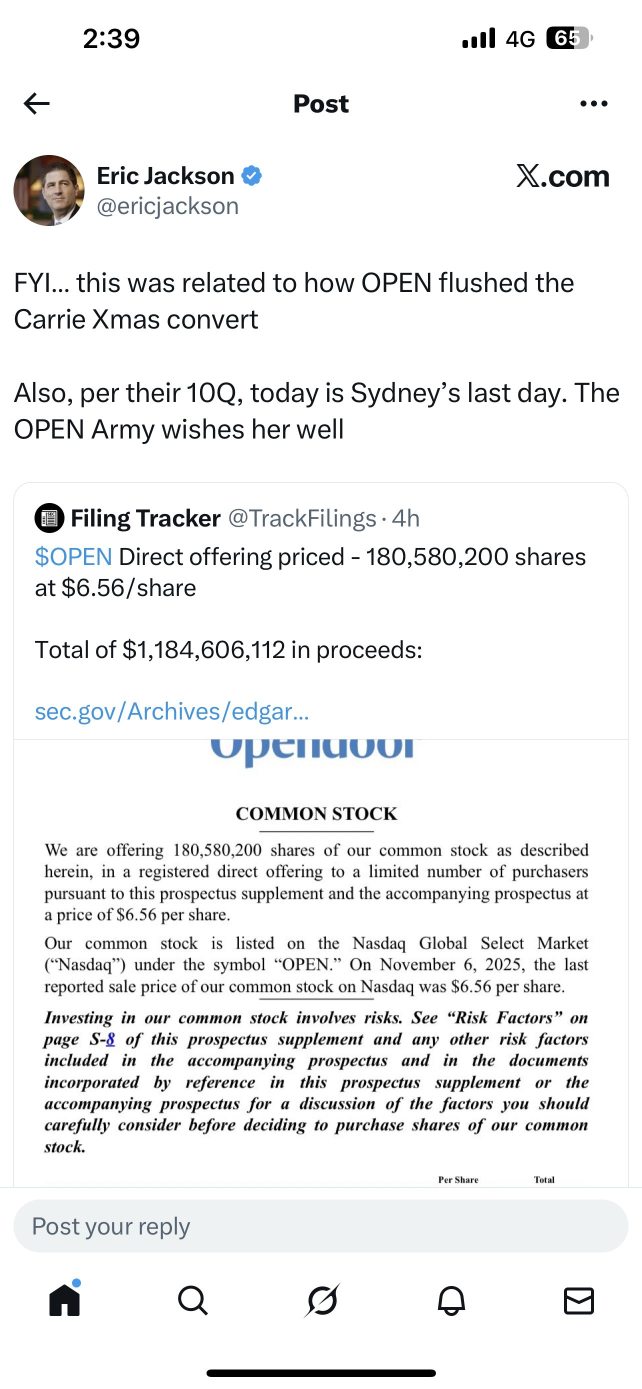Tap the back arrow icon

pos(37,104)
